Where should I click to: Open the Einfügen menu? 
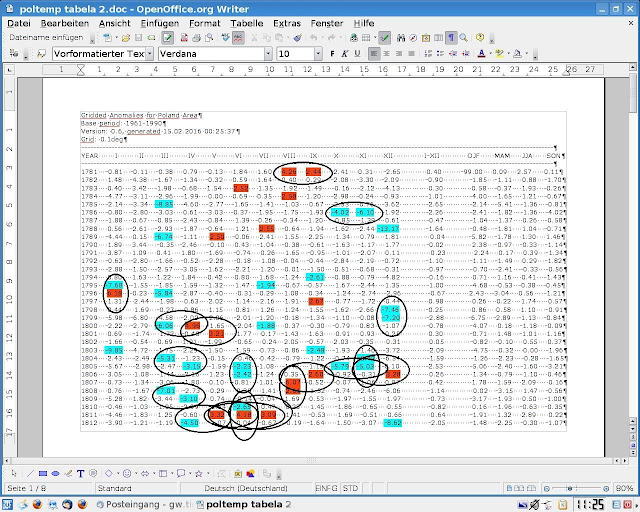160,23
